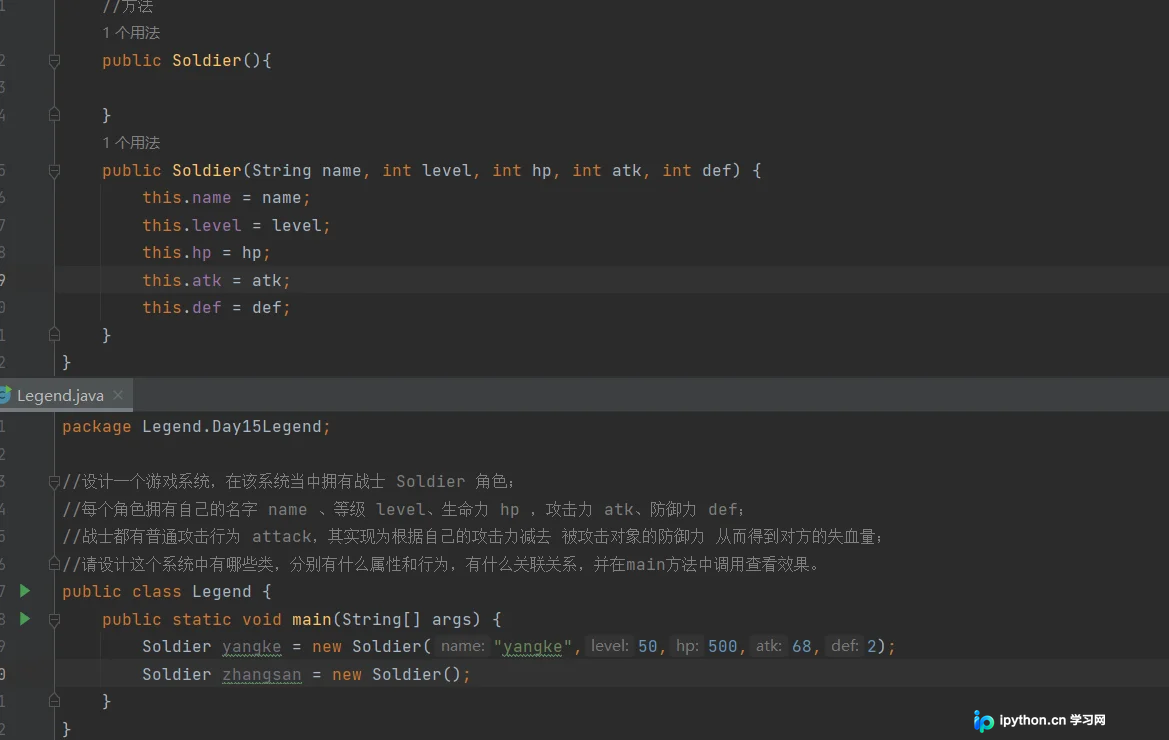Click int def constructor parameter
This screenshot has width=1169, height=740.
pyautogui.click(x=696, y=171)
